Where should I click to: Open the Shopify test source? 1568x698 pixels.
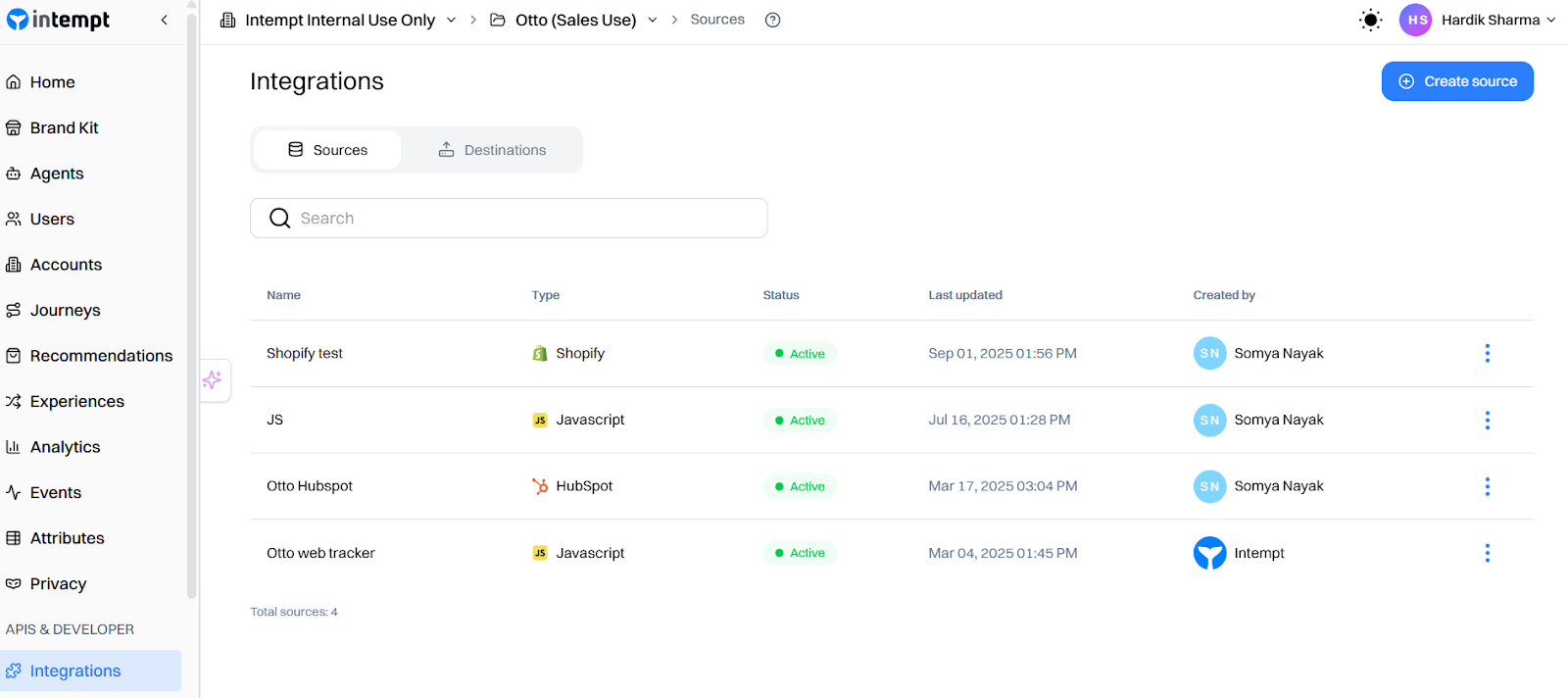[305, 353]
